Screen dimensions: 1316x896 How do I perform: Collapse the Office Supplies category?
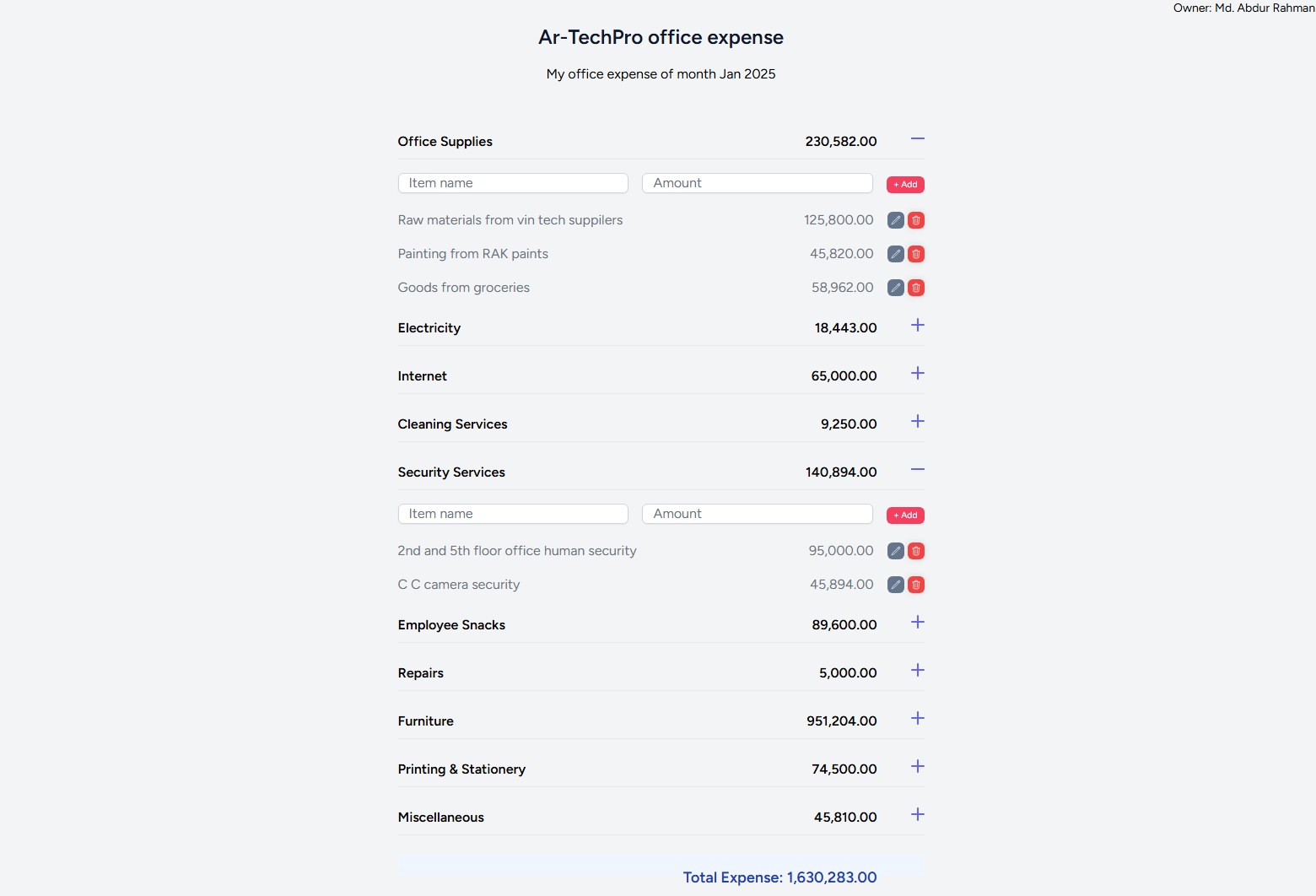[918, 139]
